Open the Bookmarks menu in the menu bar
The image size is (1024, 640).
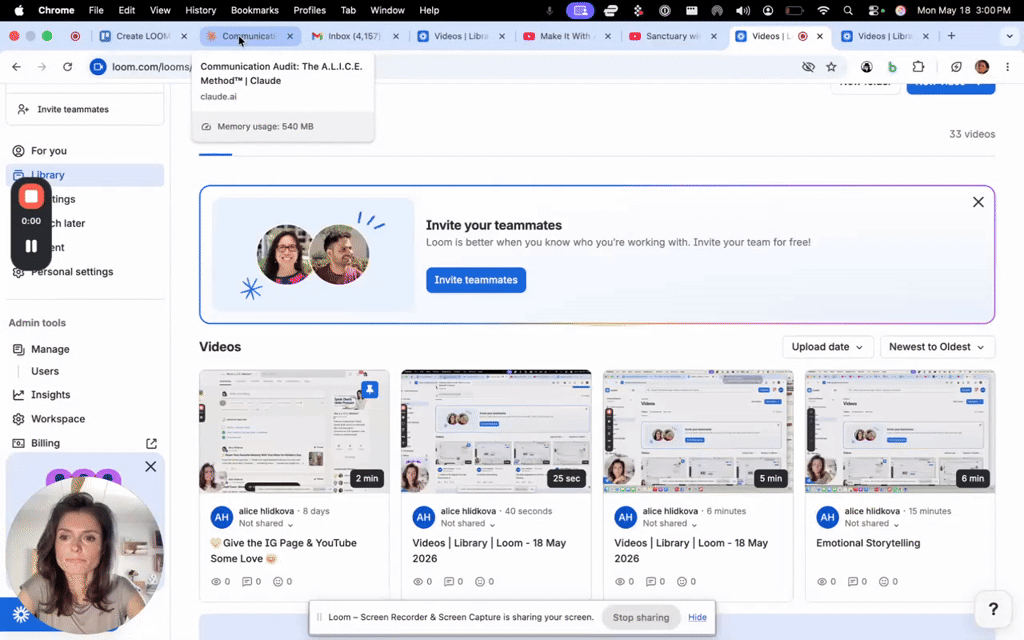pyautogui.click(x=255, y=10)
